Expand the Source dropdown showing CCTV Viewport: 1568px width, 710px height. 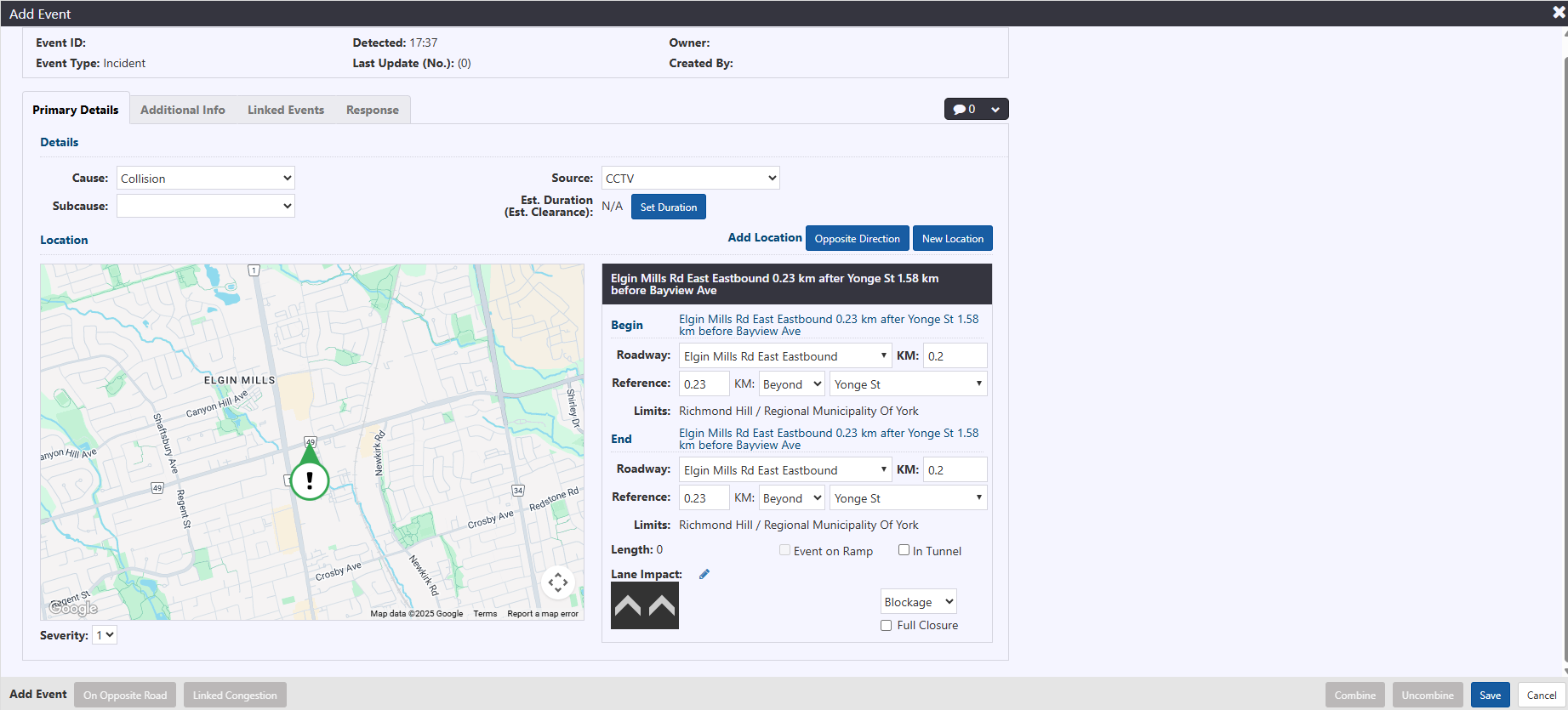tap(690, 179)
